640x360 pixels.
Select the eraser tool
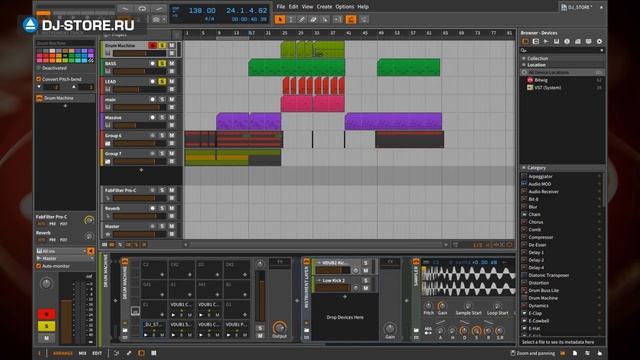[313, 19]
